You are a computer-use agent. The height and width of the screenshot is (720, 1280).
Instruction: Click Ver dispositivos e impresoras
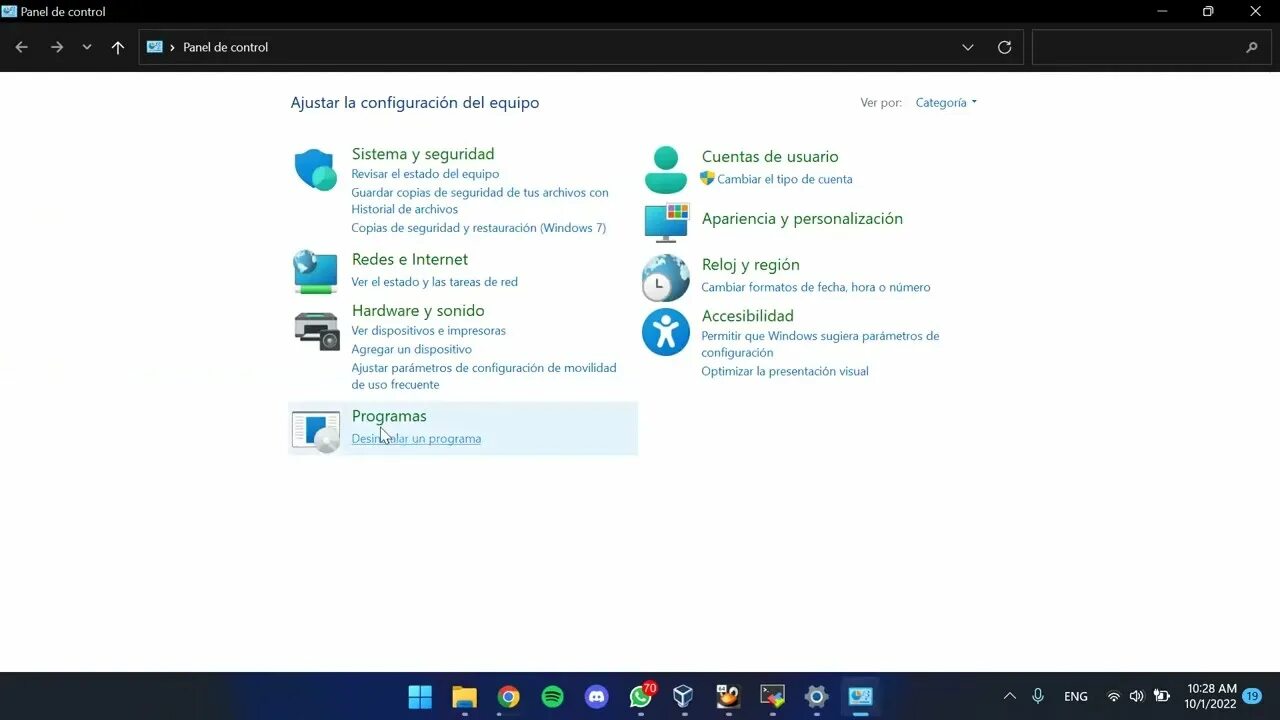[428, 331]
